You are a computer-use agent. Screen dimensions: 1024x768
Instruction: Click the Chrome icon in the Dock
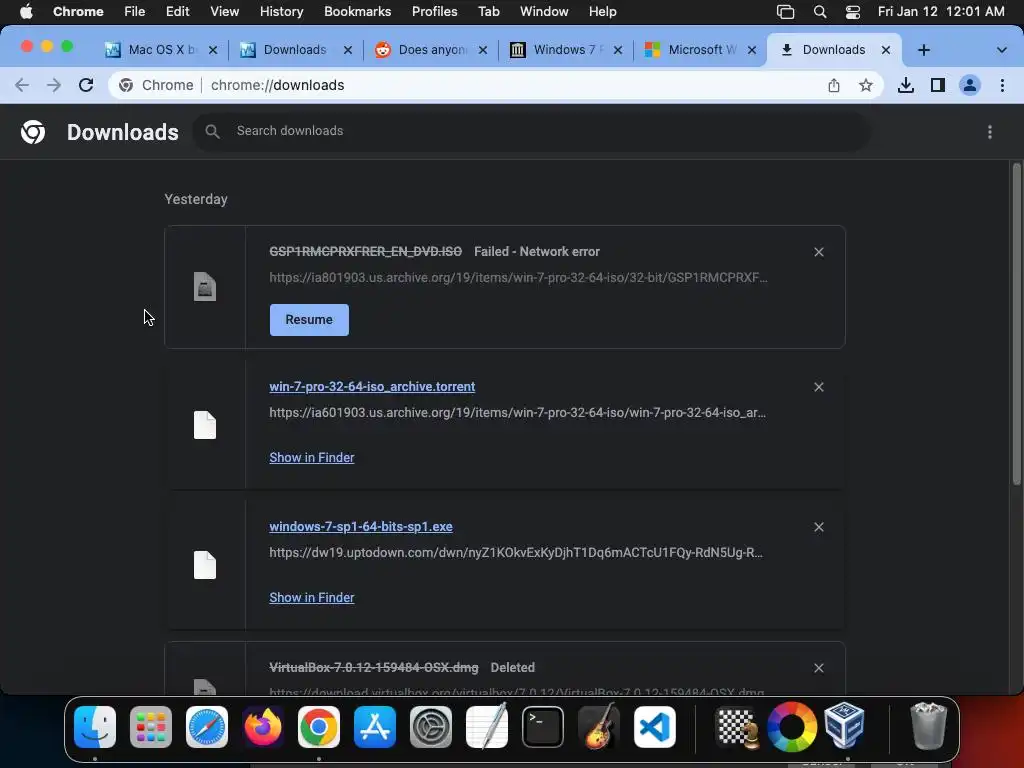click(x=319, y=727)
